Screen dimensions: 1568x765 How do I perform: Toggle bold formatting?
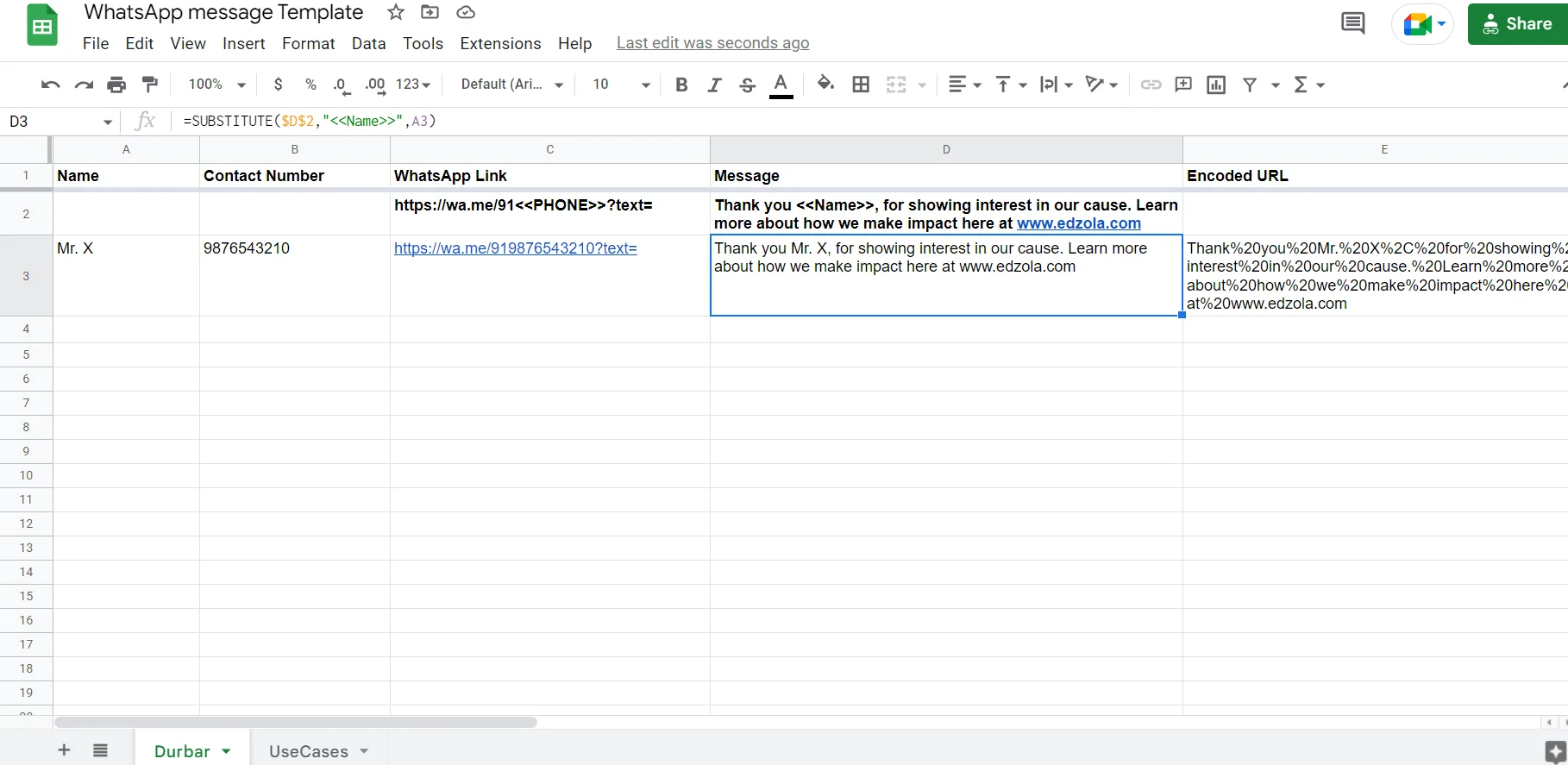681,85
